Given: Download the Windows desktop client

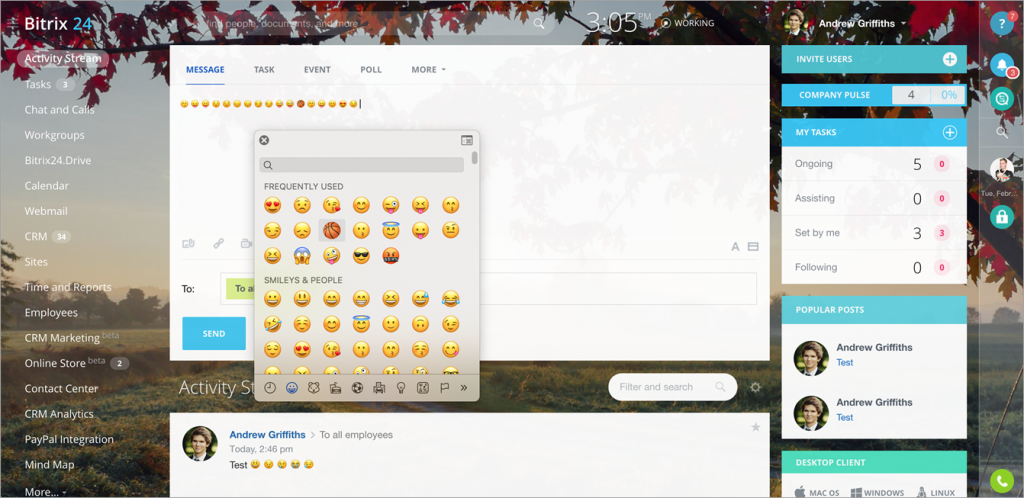Looking at the screenshot, I should 878,493.
